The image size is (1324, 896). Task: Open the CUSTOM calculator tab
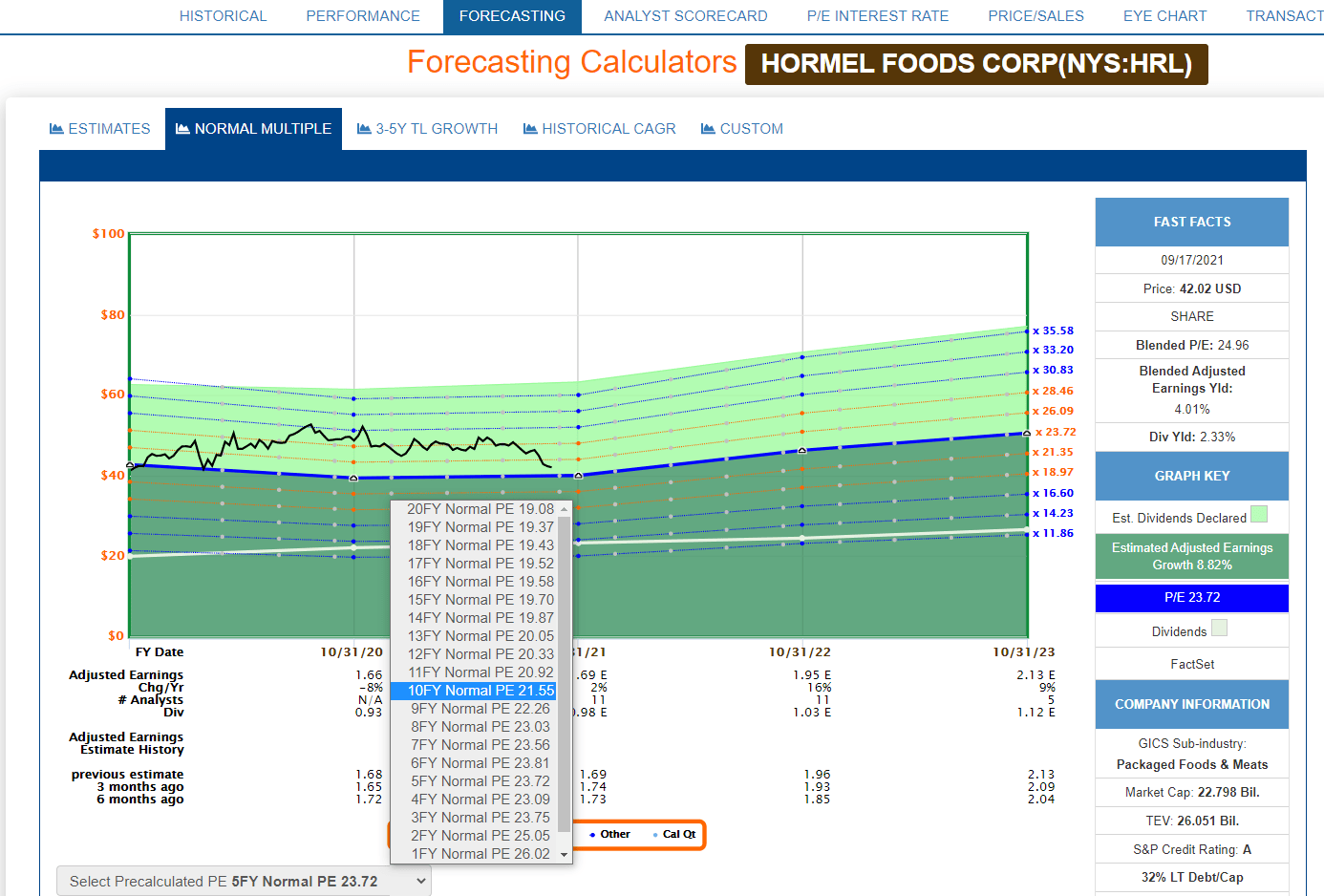(x=742, y=129)
